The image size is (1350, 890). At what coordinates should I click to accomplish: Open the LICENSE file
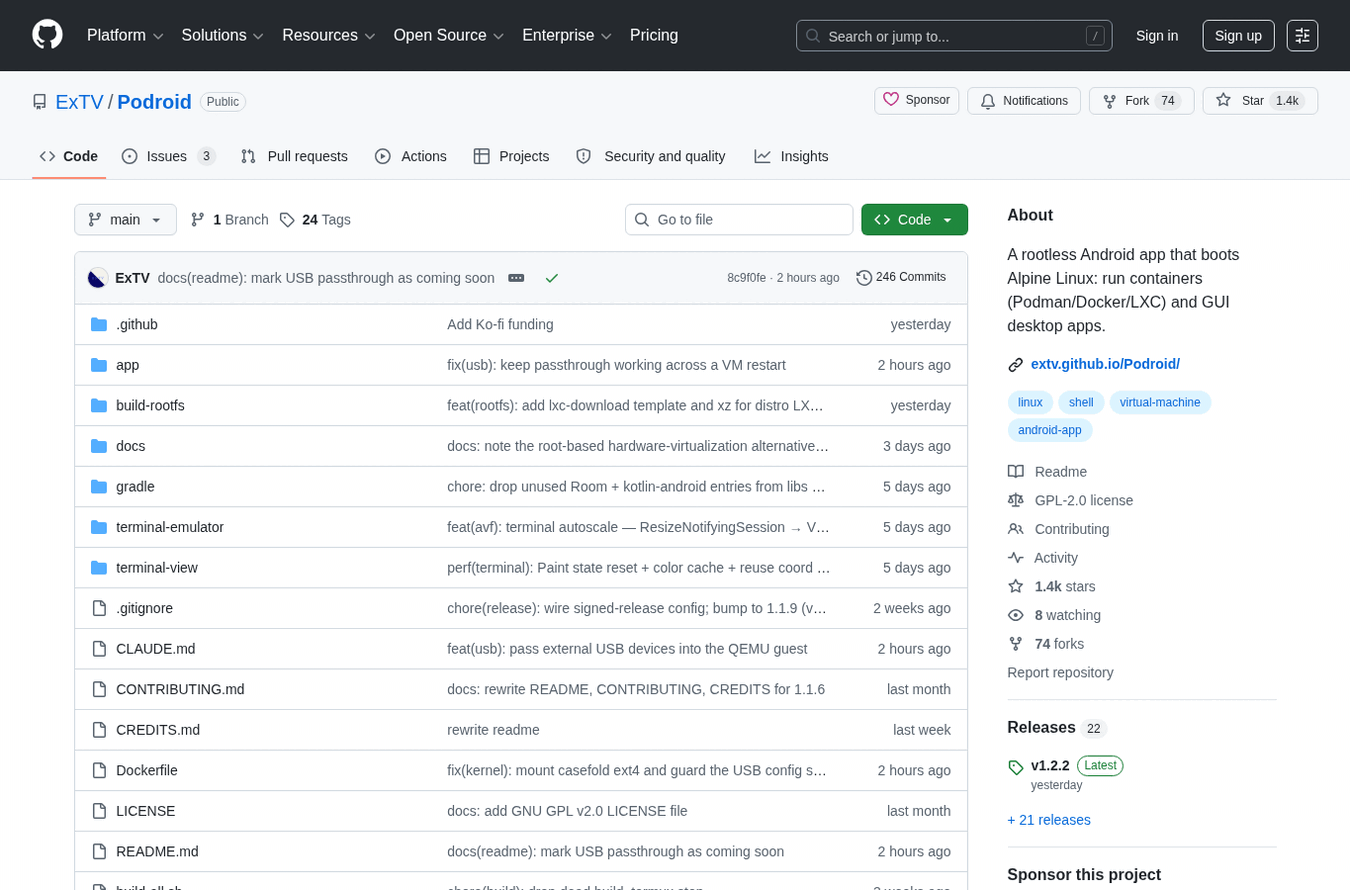pyautogui.click(x=146, y=811)
